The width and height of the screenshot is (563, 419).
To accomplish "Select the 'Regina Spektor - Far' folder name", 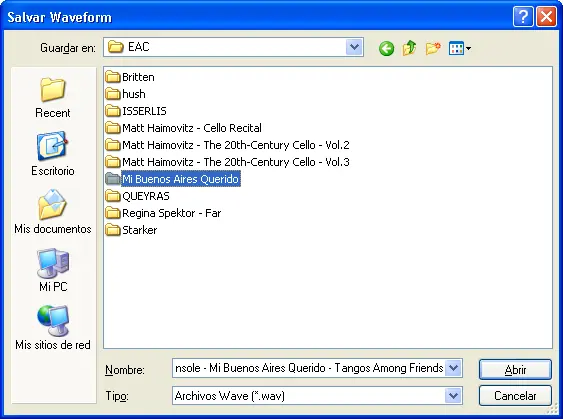I will [x=172, y=213].
